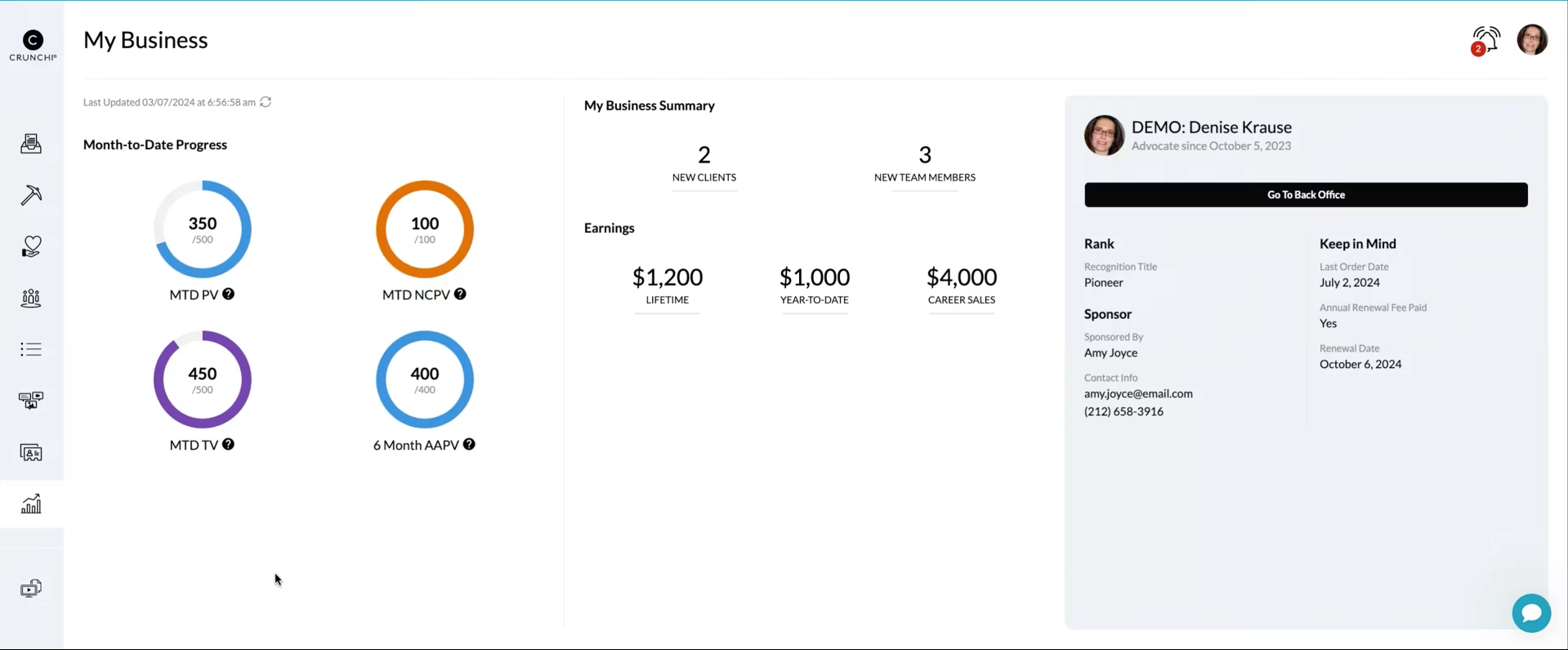
Task: Select the pickaxe tool sidebar icon
Action: pos(31,195)
